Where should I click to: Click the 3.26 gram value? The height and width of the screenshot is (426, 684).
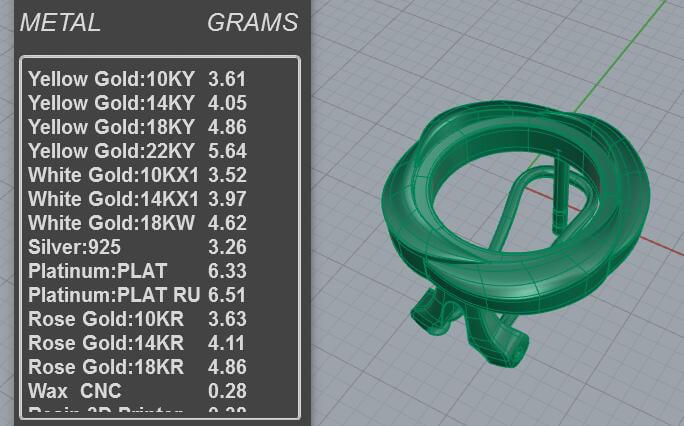click(227, 247)
